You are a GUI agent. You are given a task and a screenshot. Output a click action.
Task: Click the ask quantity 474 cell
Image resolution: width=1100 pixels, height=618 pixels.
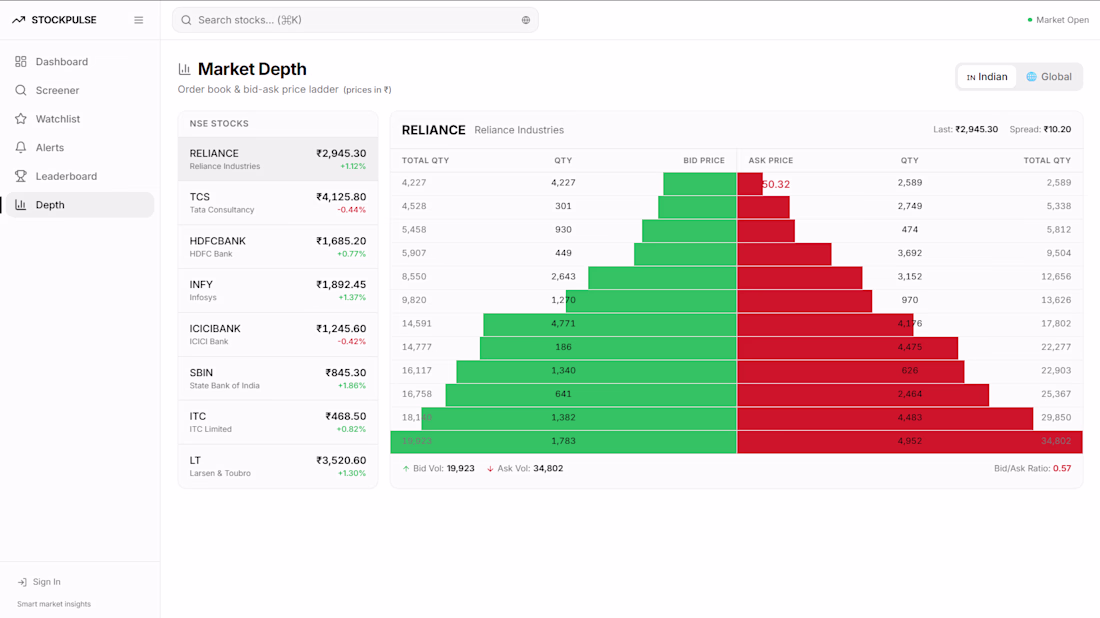909,229
